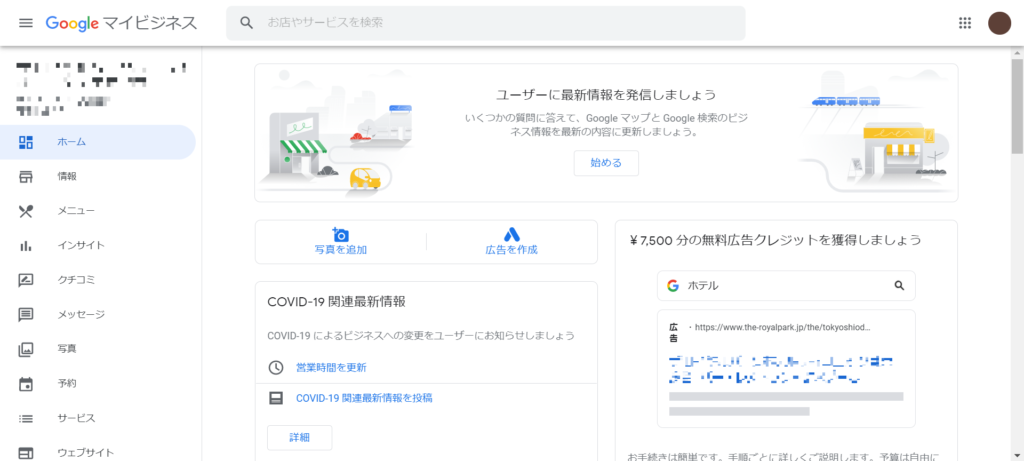The image size is (1024, 461).
Task: Click the ad URL www.the-royalpark.jp text
Action: (783, 326)
